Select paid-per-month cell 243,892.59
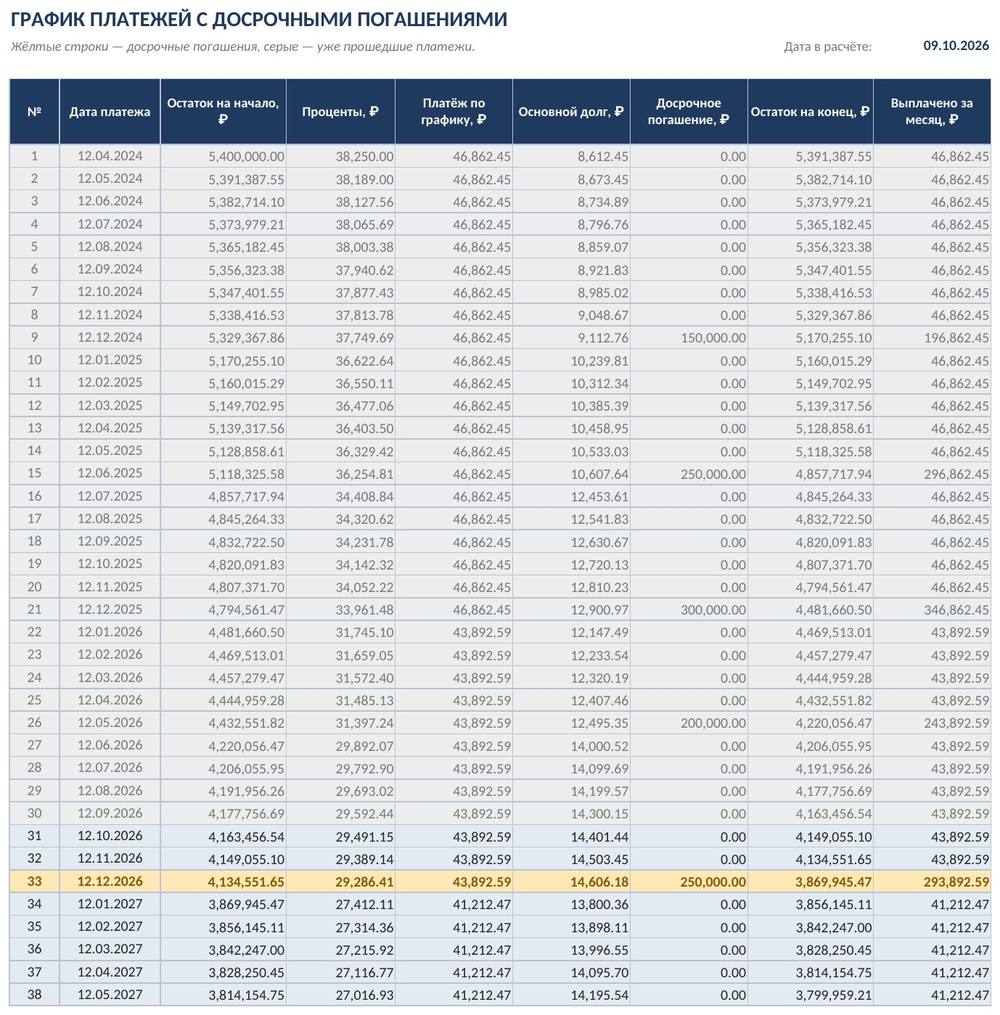Viewport: 1000px width, 1015px height. coord(932,722)
